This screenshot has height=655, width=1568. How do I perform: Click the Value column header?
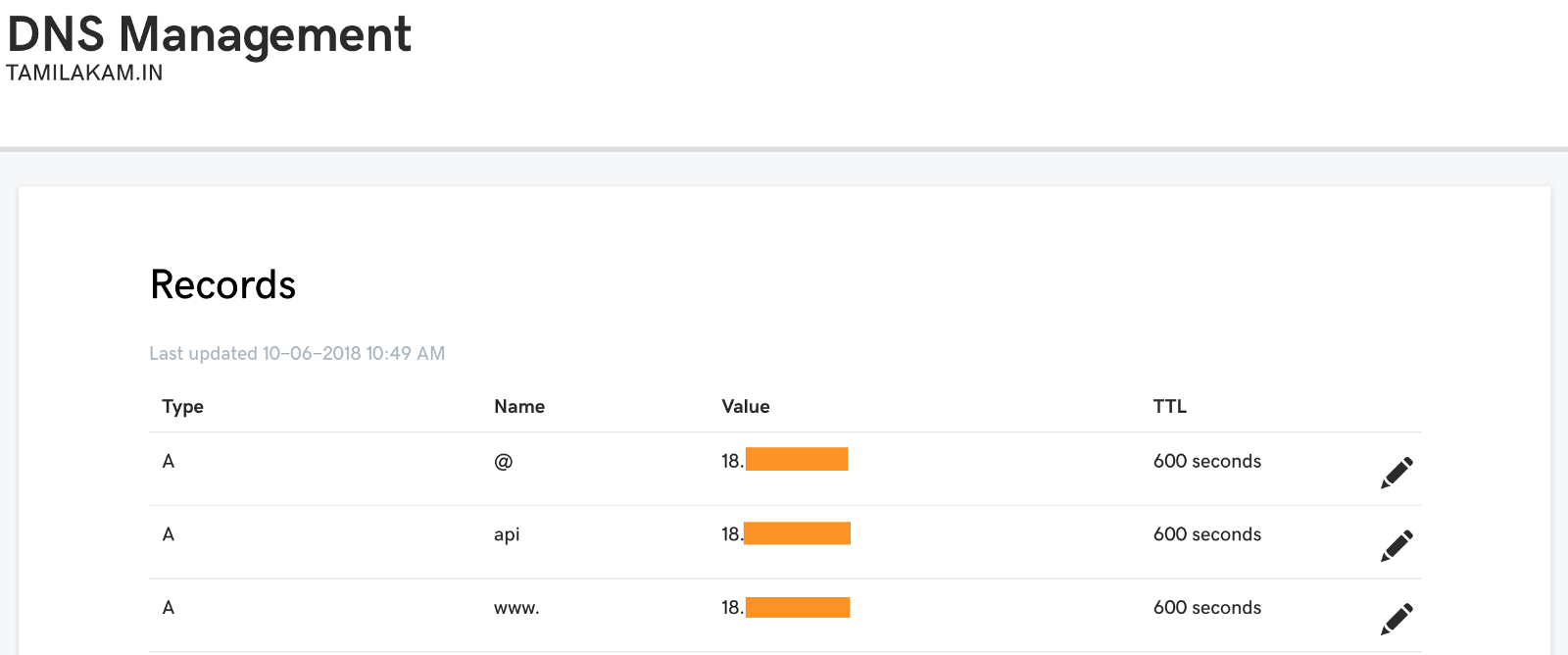(x=746, y=407)
